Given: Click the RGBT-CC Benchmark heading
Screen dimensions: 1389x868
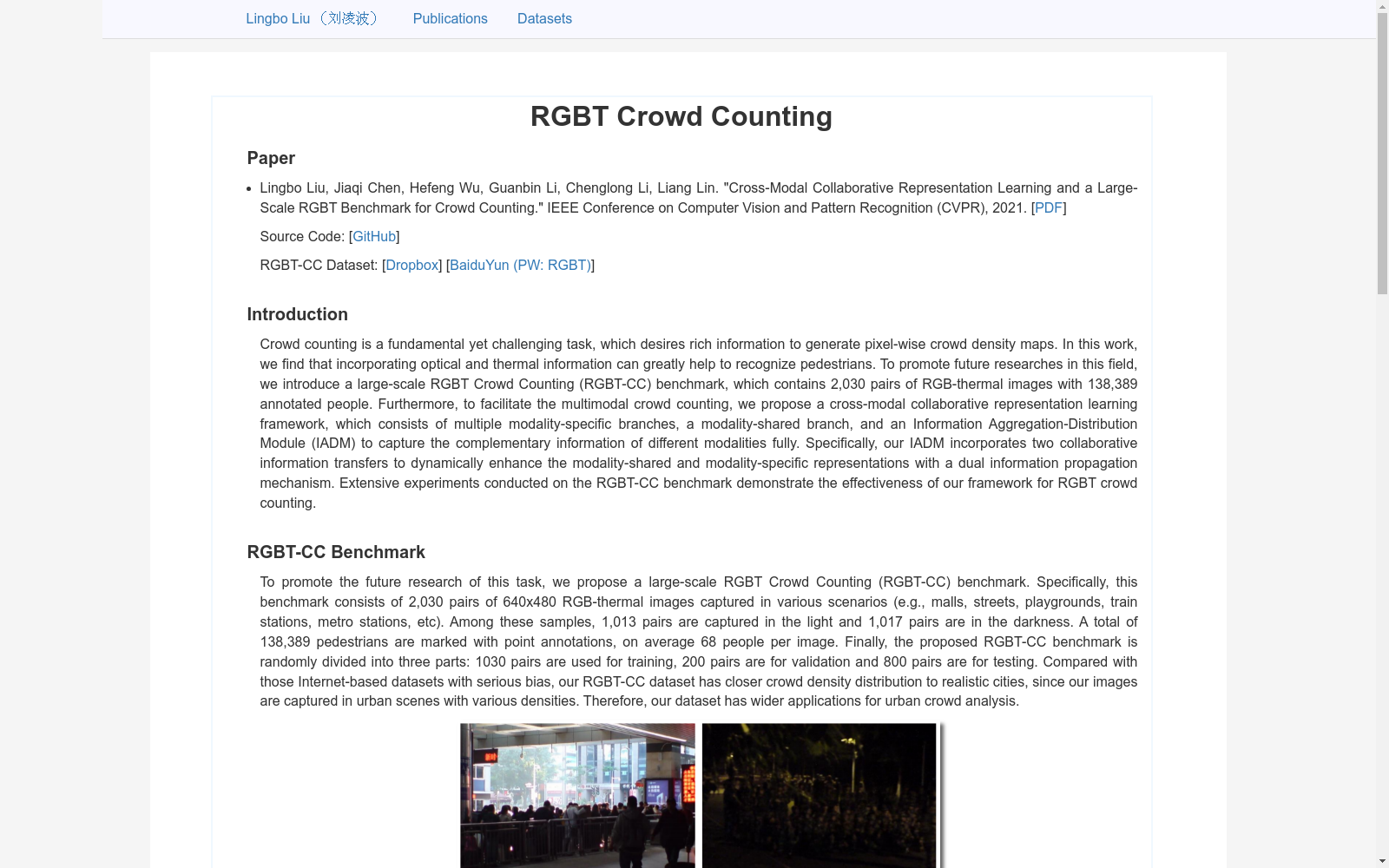Looking at the screenshot, I should [335, 552].
